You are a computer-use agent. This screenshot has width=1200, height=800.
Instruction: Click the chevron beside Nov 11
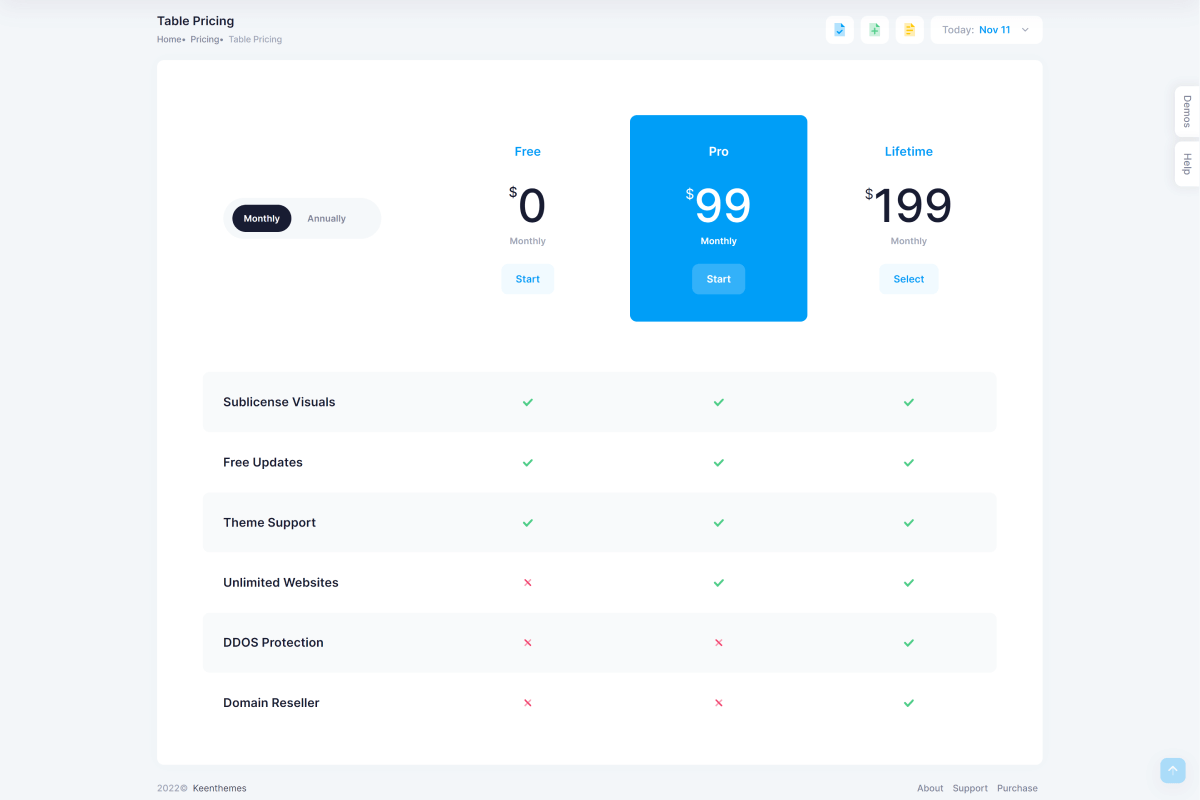pyautogui.click(x=1025, y=30)
